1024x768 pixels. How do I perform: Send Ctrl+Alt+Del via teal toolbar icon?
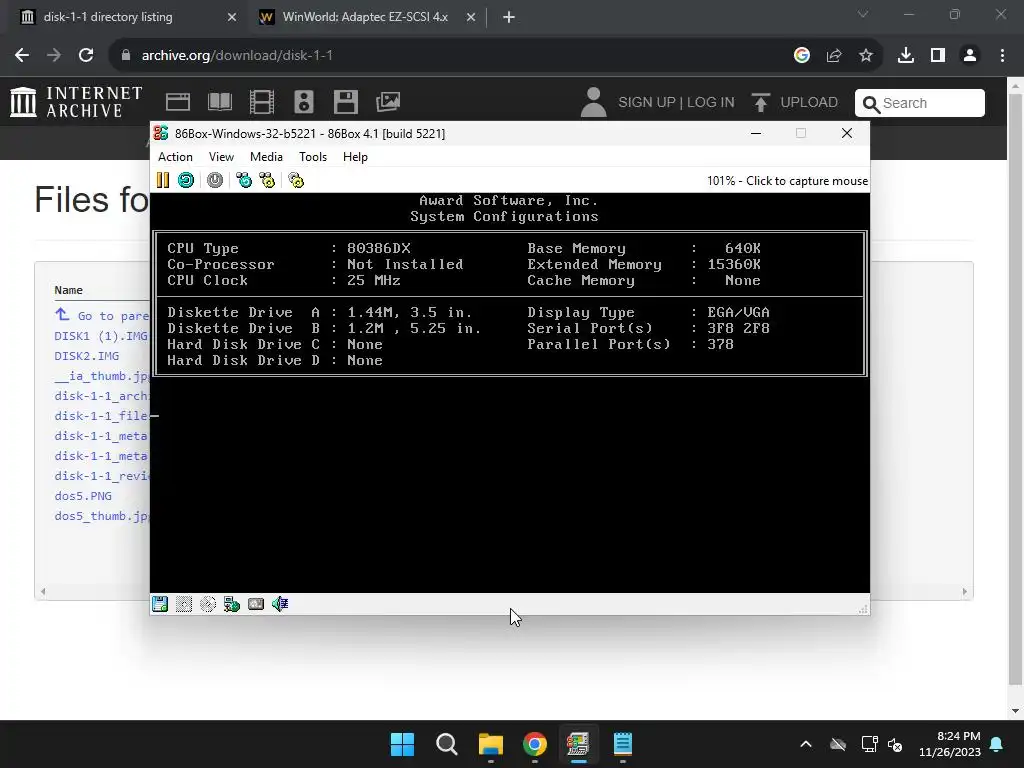click(244, 180)
